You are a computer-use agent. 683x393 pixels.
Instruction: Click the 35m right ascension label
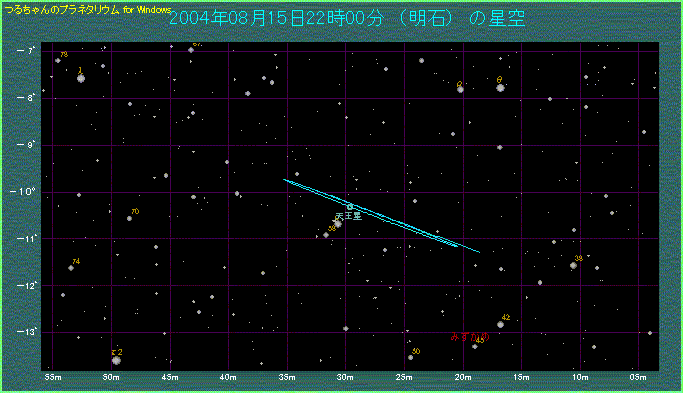pos(287,377)
